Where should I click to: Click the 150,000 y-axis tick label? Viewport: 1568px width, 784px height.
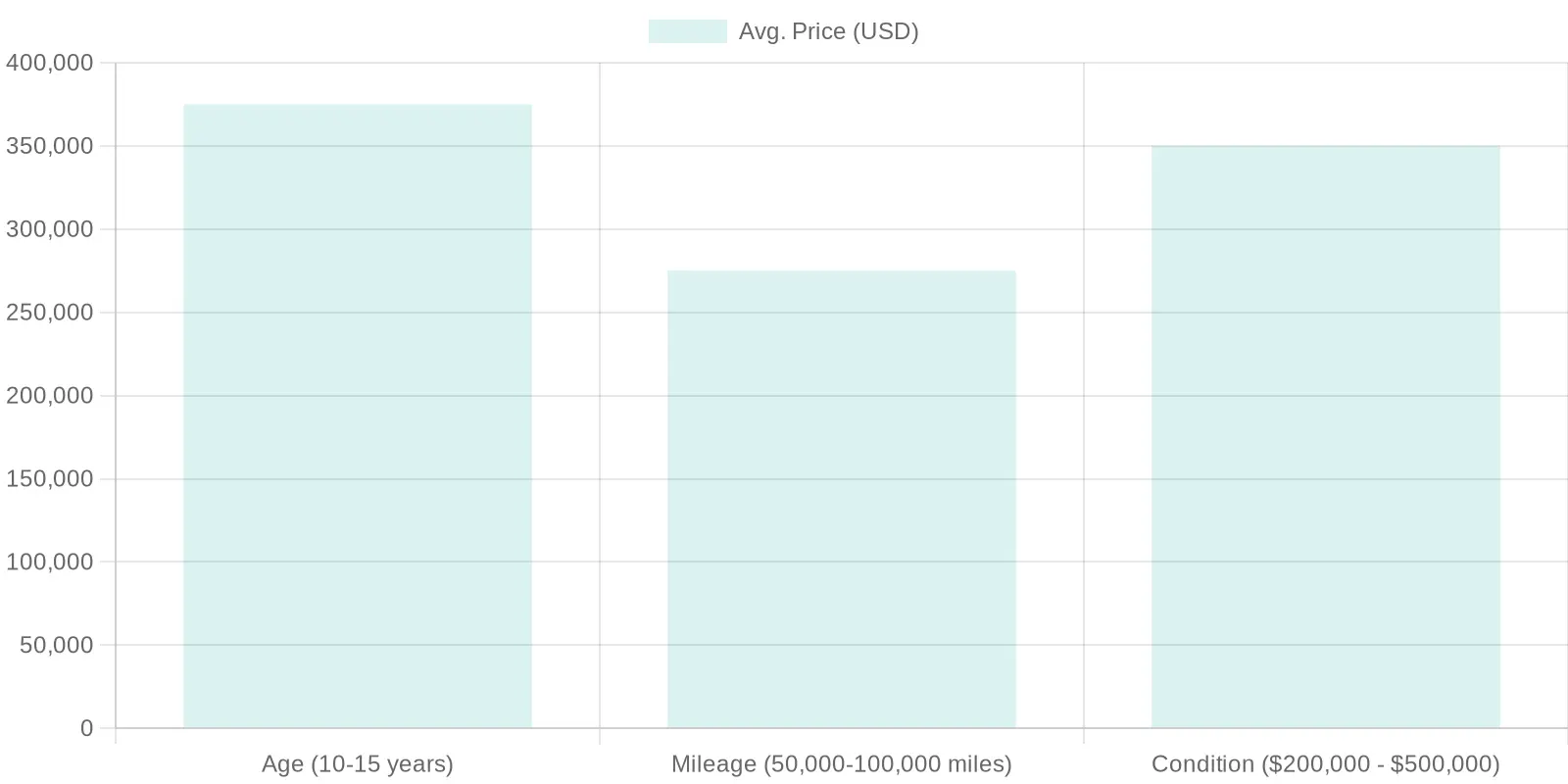(x=50, y=479)
